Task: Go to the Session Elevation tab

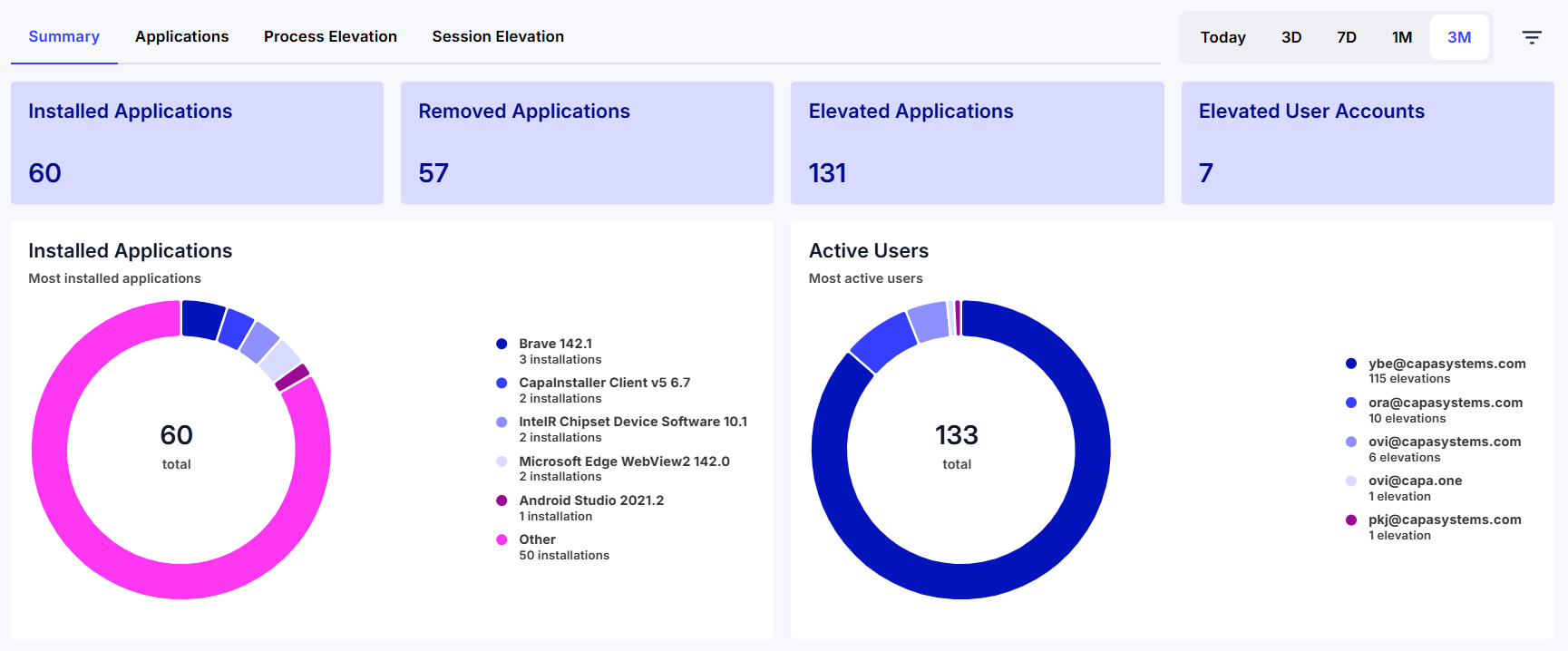Action: tap(498, 36)
